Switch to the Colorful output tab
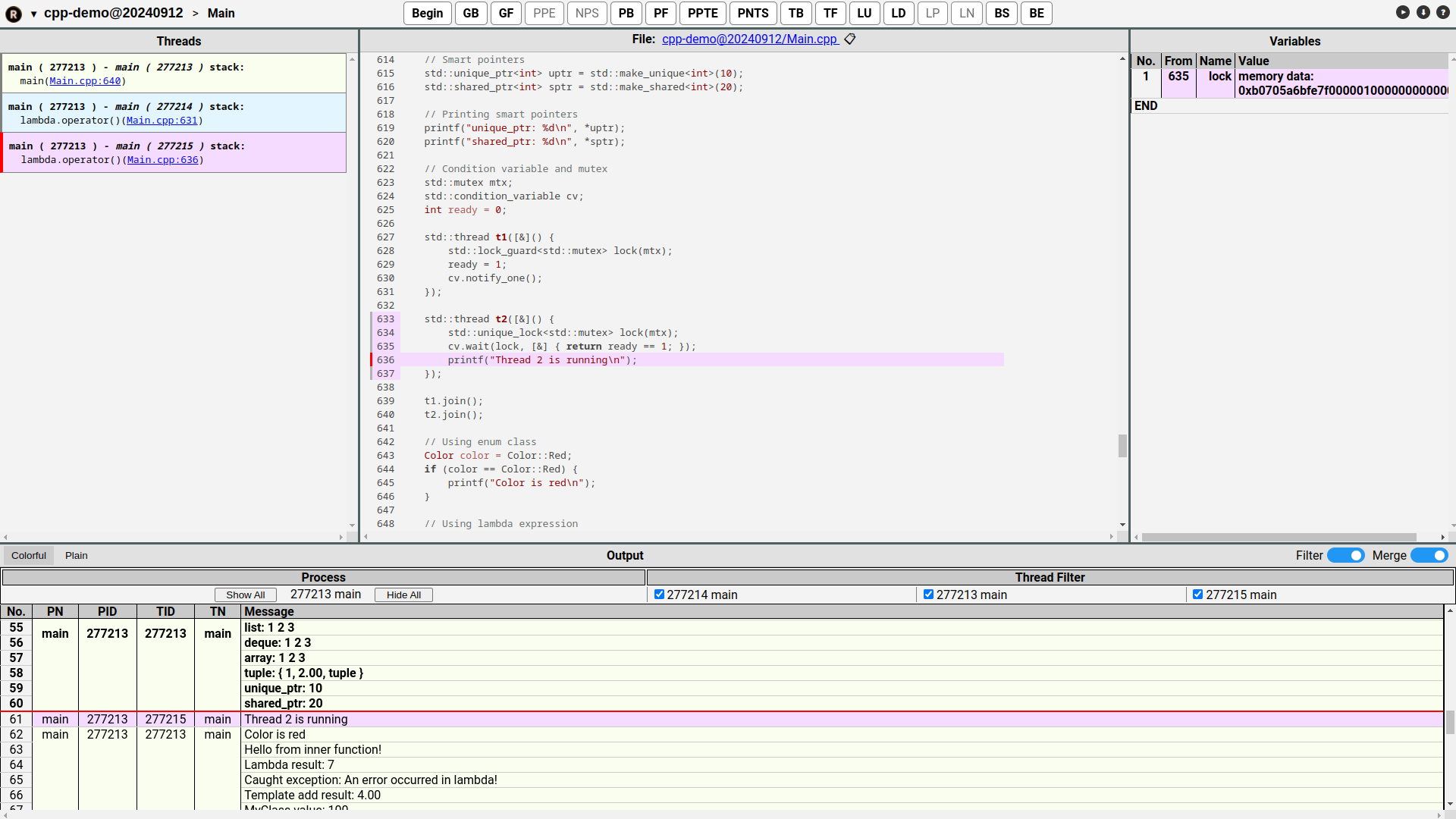 (29, 555)
